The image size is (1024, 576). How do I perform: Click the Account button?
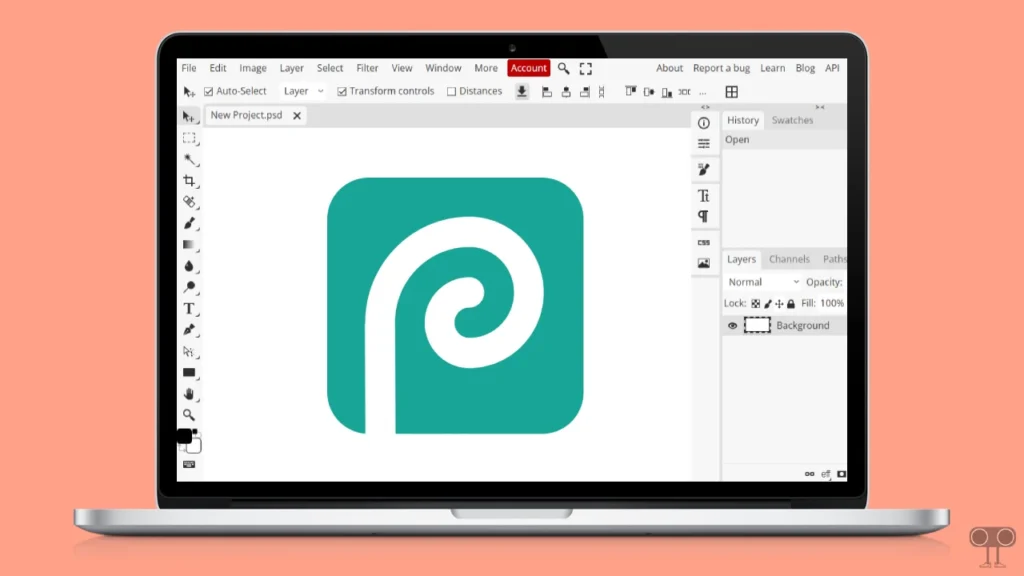click(528, 67)
